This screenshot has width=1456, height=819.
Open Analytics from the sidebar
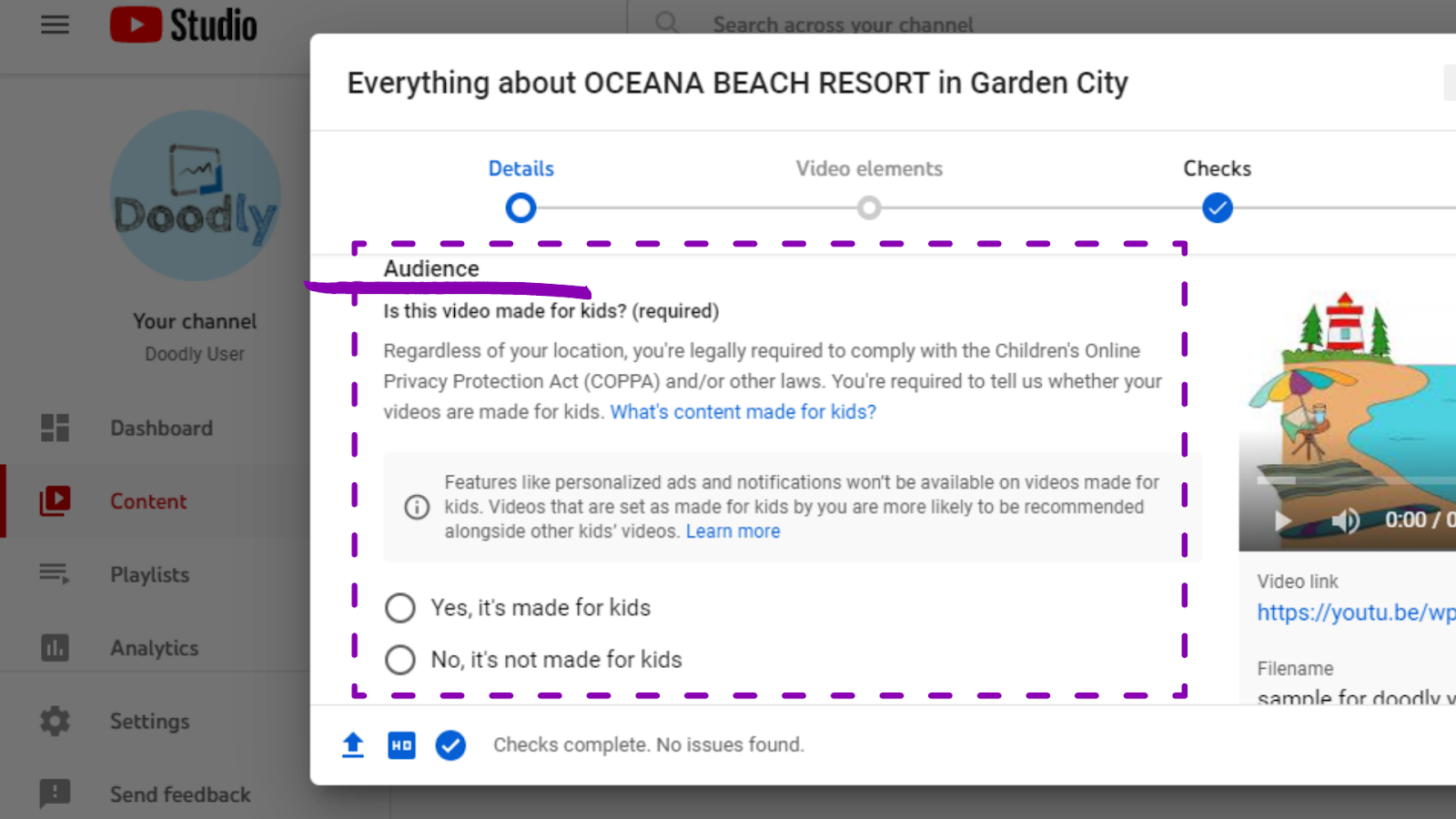point(155,648)
